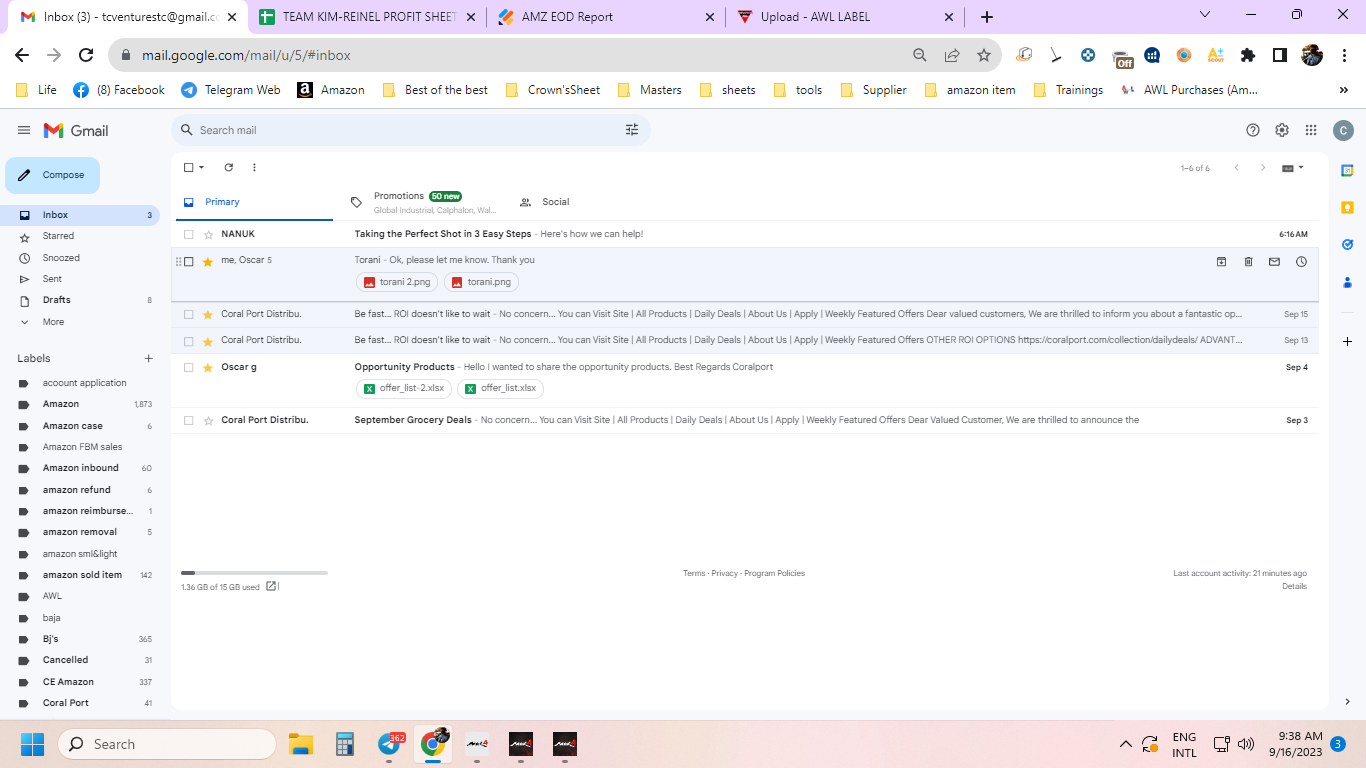Snooze the Torani conversation
This screenshot has width=1366, height=768.
(1301, 262)
